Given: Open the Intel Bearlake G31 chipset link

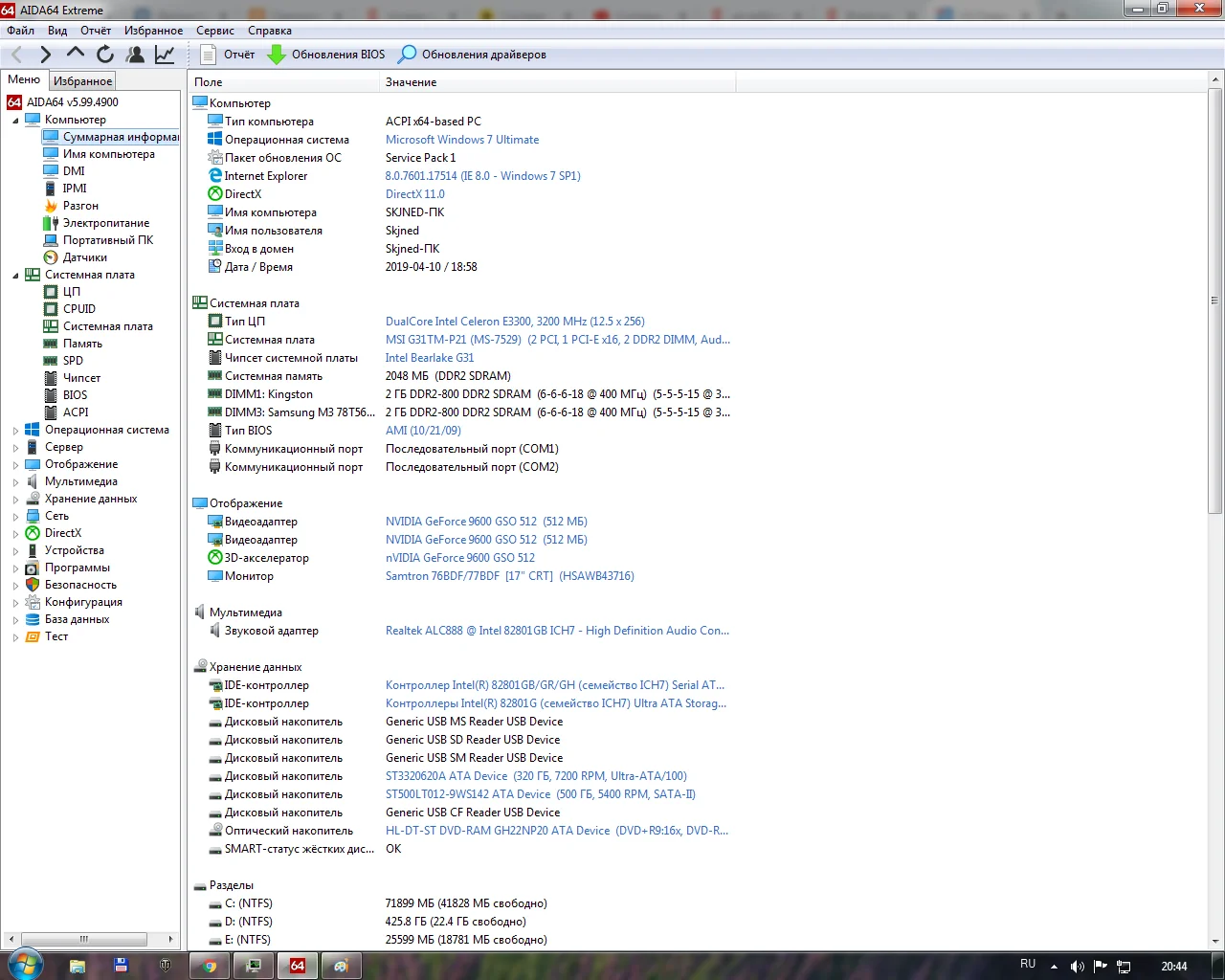Looking at the screenshot, I should point(430,358).
